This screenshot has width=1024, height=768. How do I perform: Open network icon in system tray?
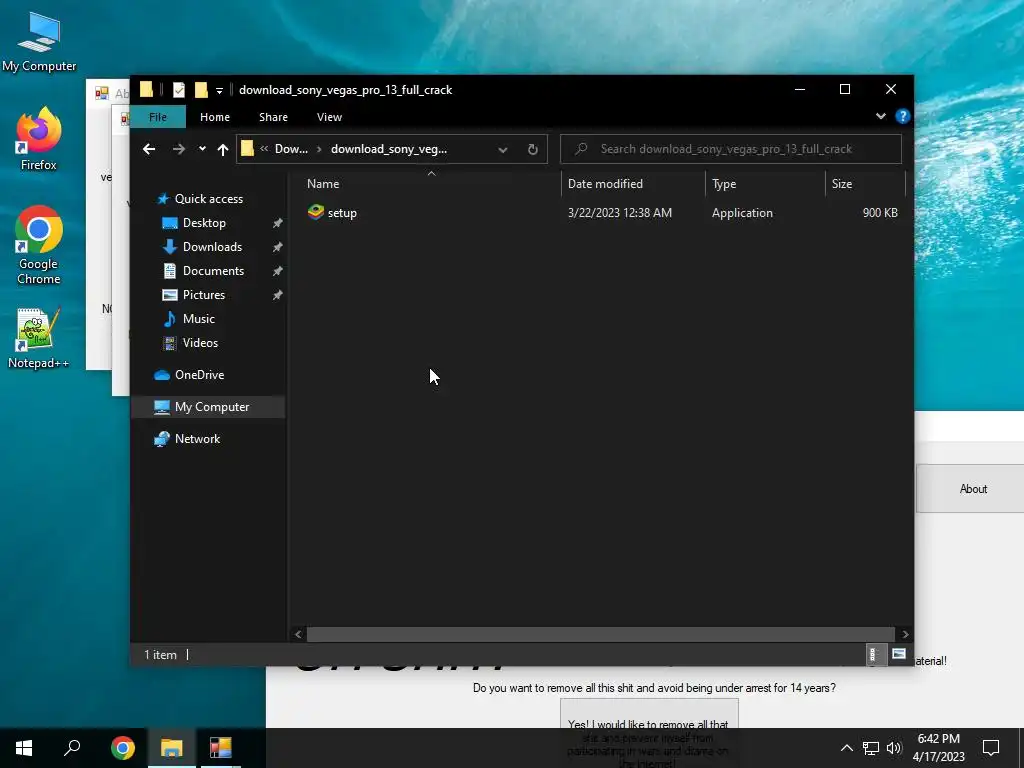point(871,748)
